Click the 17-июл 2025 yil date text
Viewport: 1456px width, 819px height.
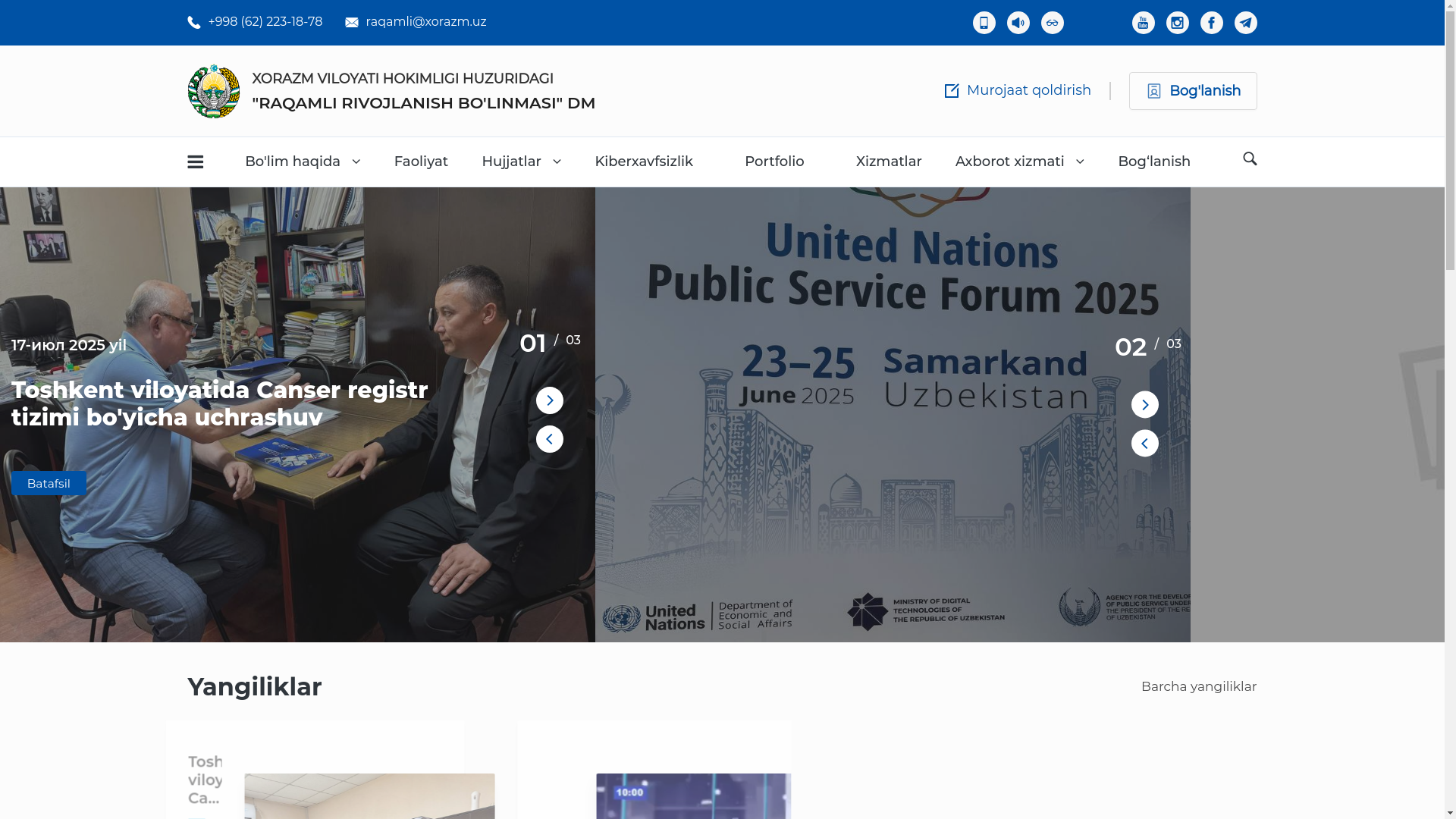point(69,345)
